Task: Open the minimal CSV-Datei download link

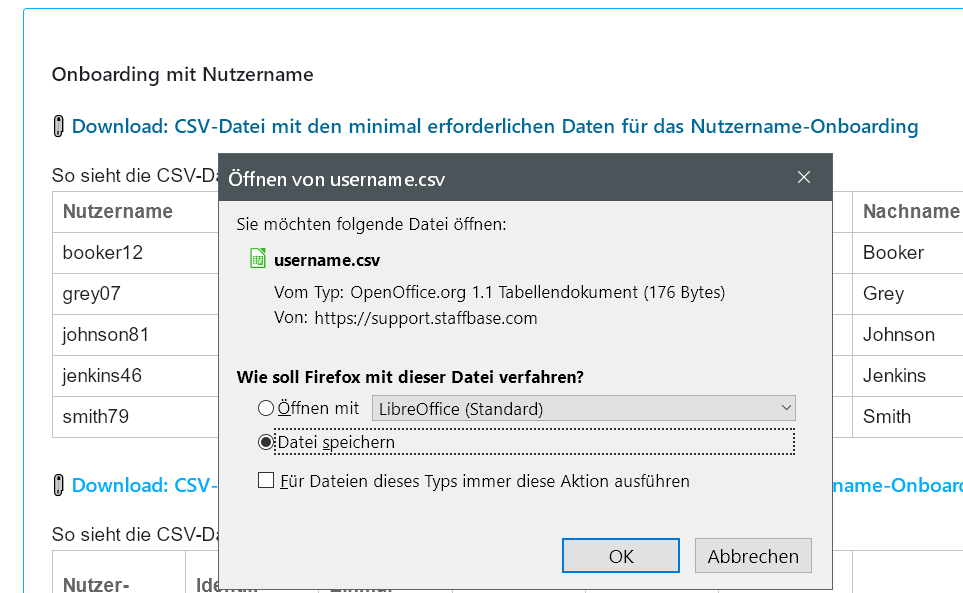Action: pos(495,127)
